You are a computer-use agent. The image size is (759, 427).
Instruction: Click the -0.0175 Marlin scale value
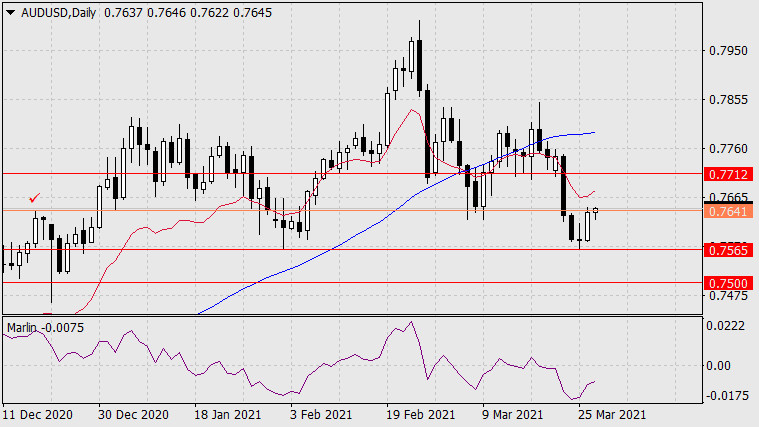[x=728, y=396]
